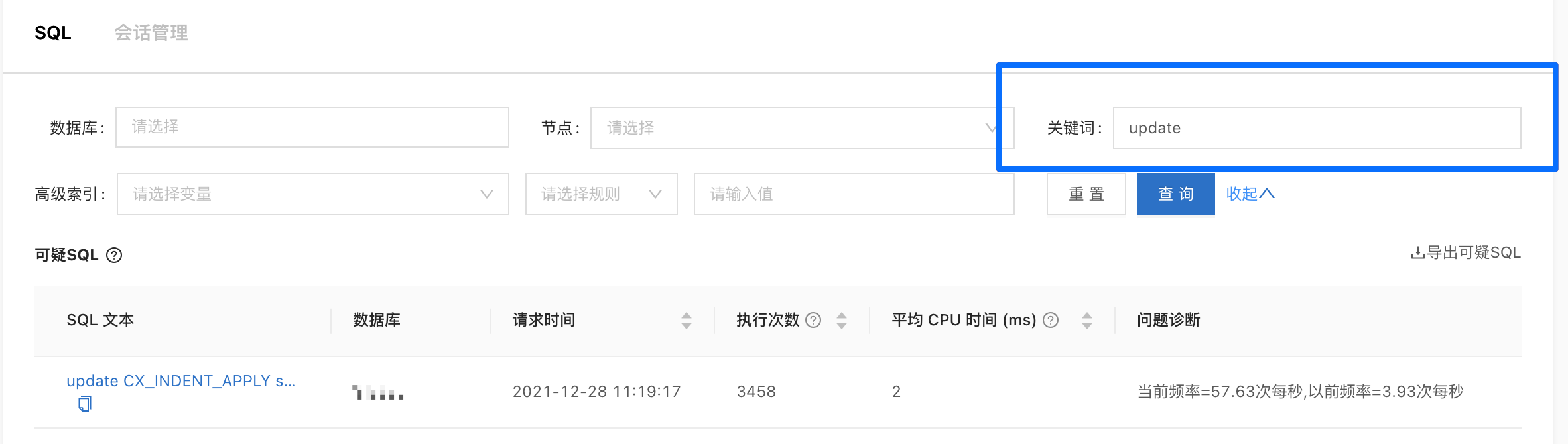Click the 重置 reset button
Viewport: 1568px width, 444px height.
click(1086, 194)
